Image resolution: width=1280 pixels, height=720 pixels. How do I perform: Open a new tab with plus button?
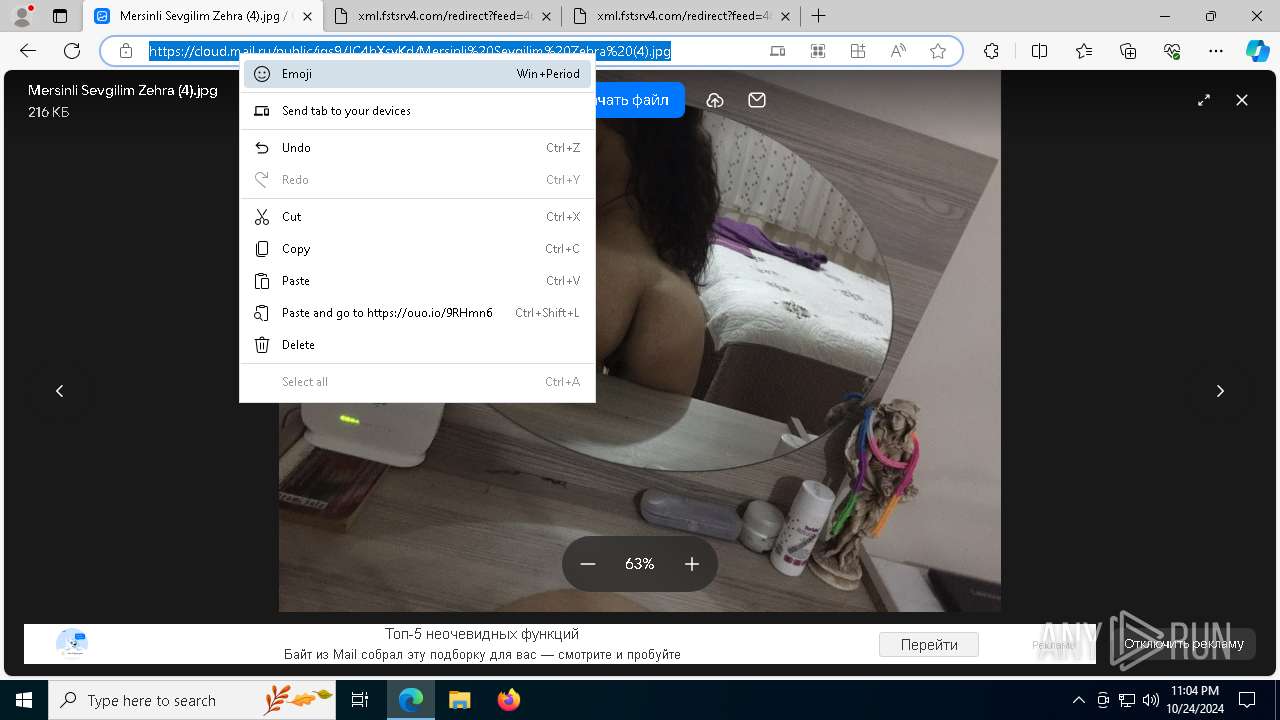pos(818,16)
